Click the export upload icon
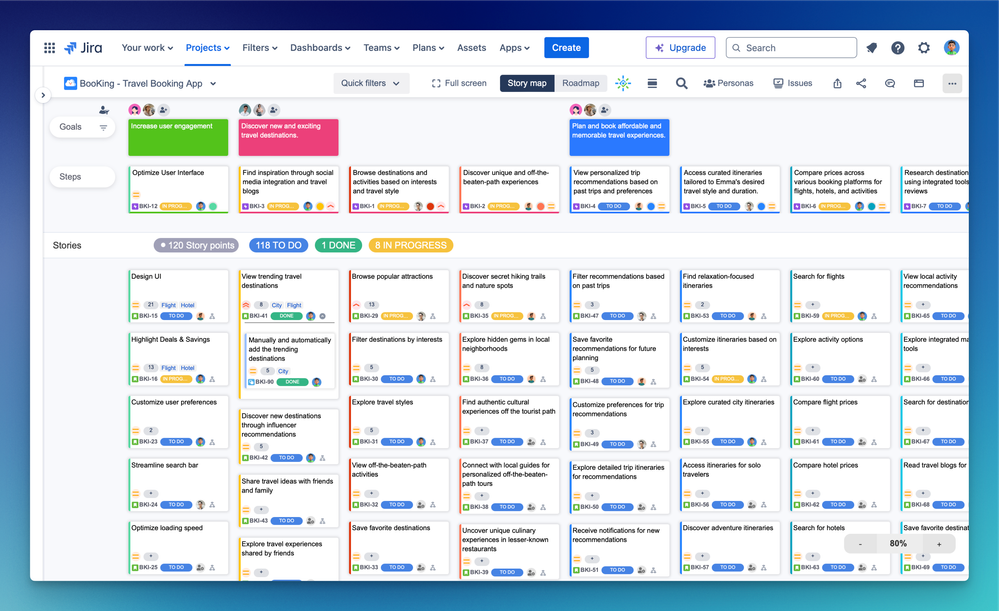 pyautogui.click(x=837, y=83)
